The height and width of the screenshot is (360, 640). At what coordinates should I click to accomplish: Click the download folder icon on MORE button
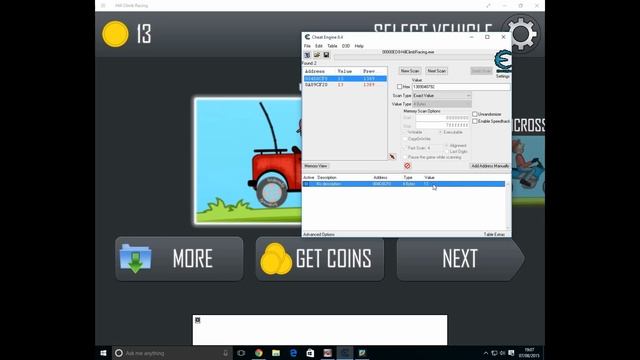point(136,258)
